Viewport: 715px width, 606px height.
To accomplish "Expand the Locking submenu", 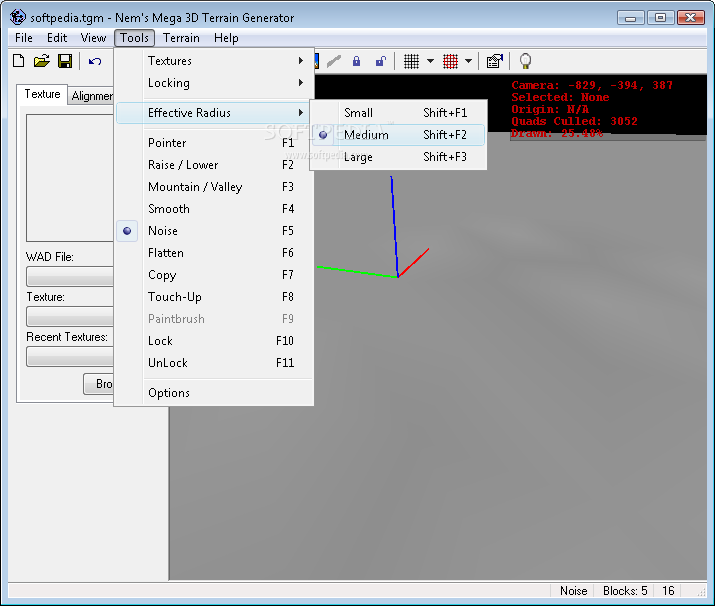I will (214, 83).
